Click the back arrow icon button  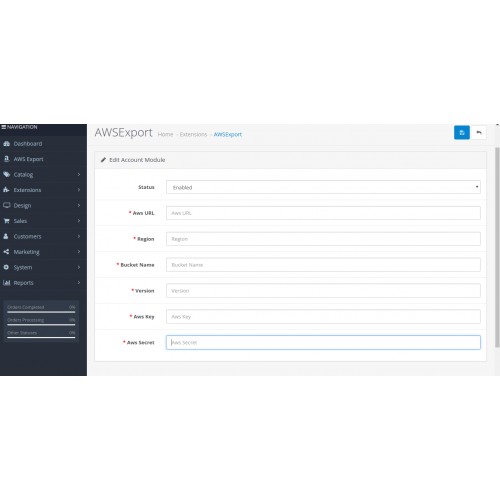[x=479, y=133]
